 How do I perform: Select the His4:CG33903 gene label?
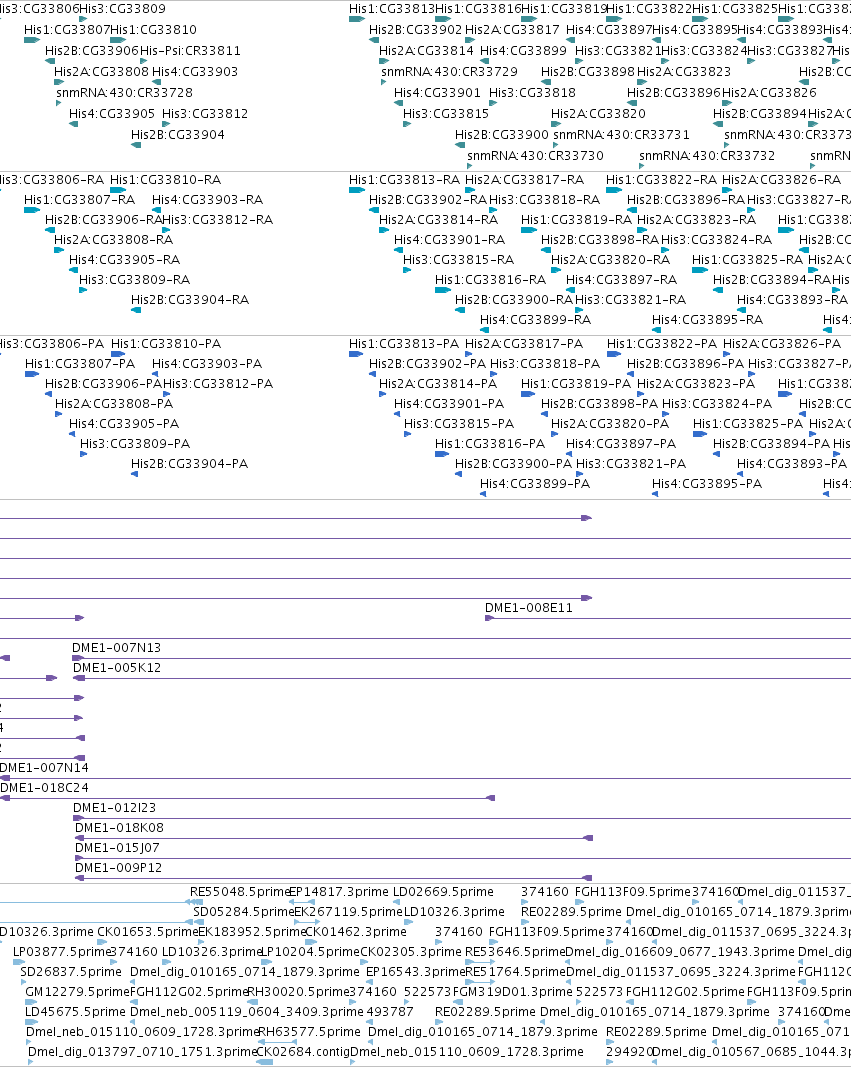(x=195, y=72)
